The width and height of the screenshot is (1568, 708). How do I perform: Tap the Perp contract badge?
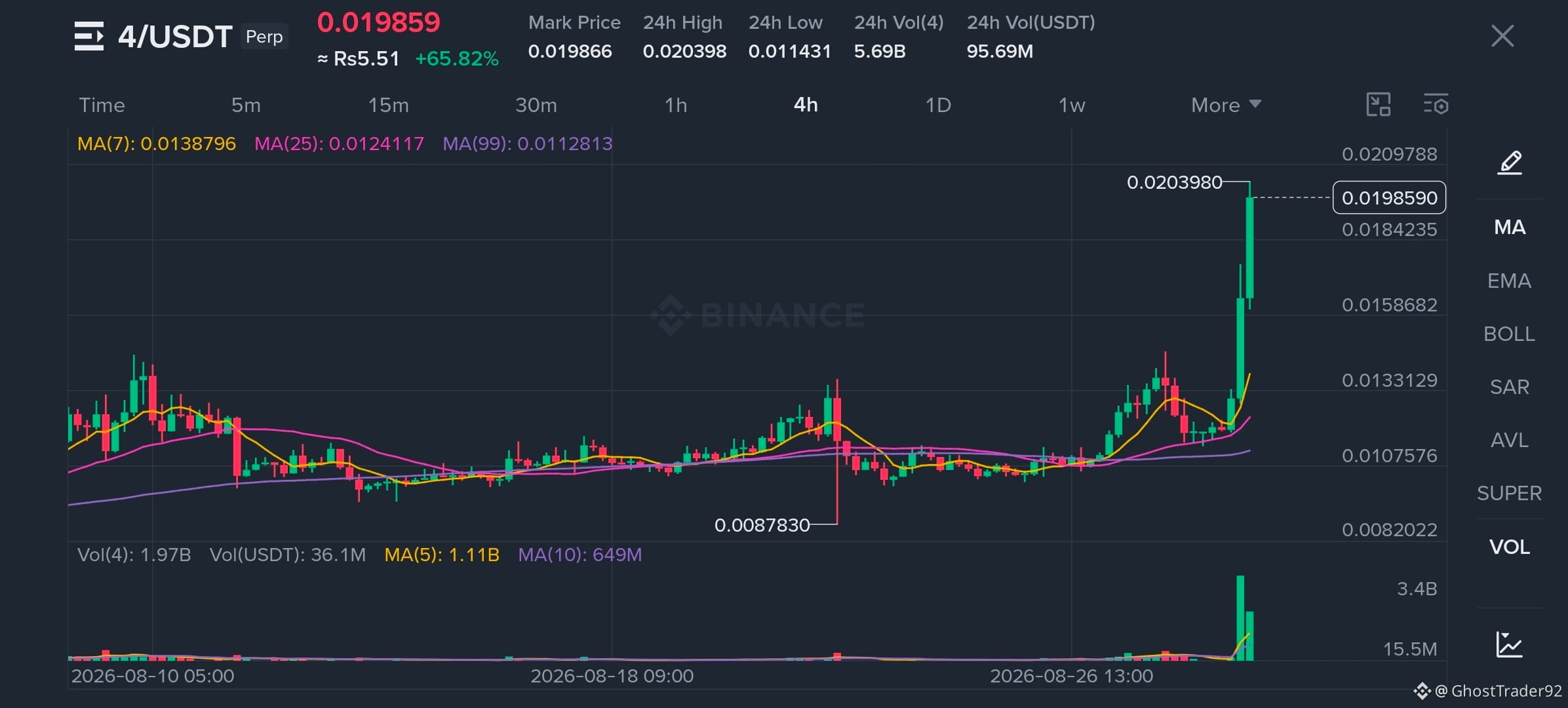pos(264,36)
